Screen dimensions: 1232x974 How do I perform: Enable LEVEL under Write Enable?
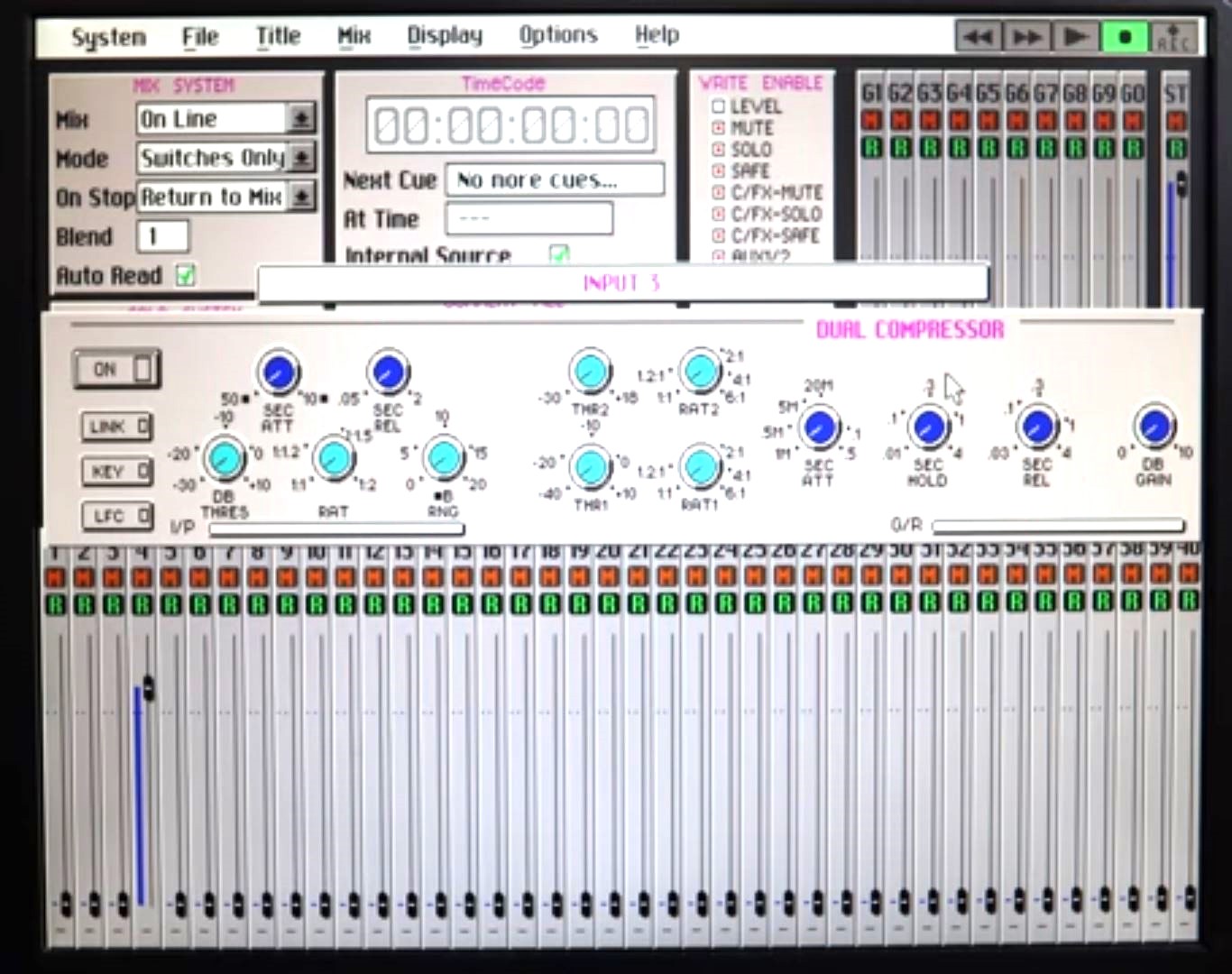(719, 106)
